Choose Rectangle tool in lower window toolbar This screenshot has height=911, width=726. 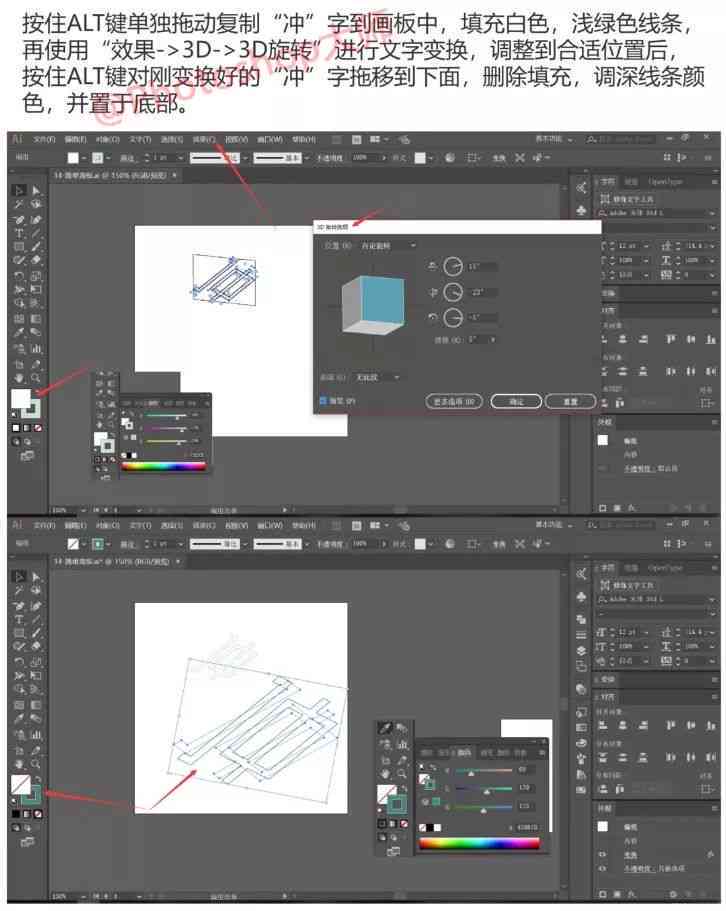pyautogui.click(x=19, y=633)
